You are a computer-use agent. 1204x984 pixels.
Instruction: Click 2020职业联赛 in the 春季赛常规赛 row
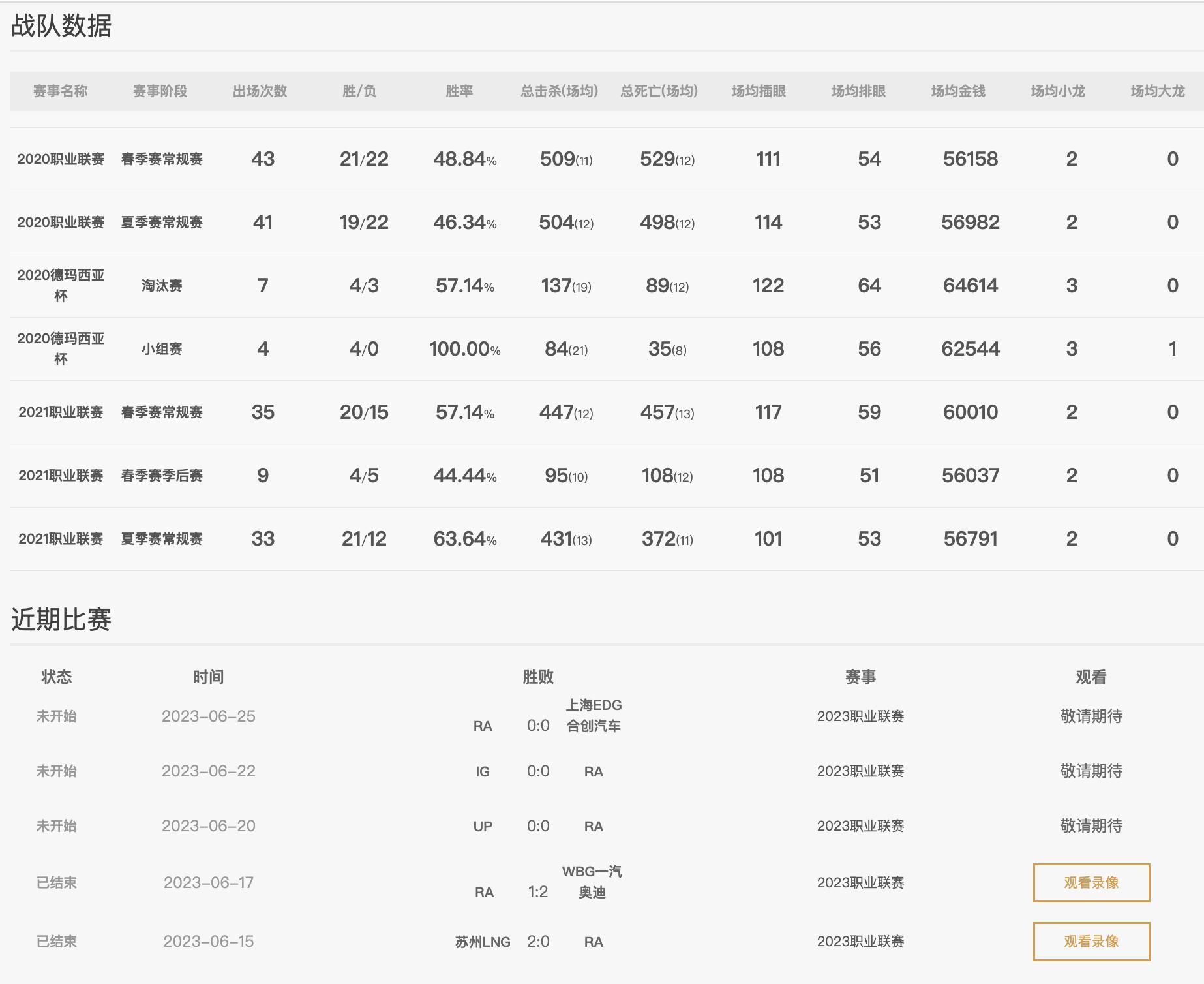(x=61, y=159)
